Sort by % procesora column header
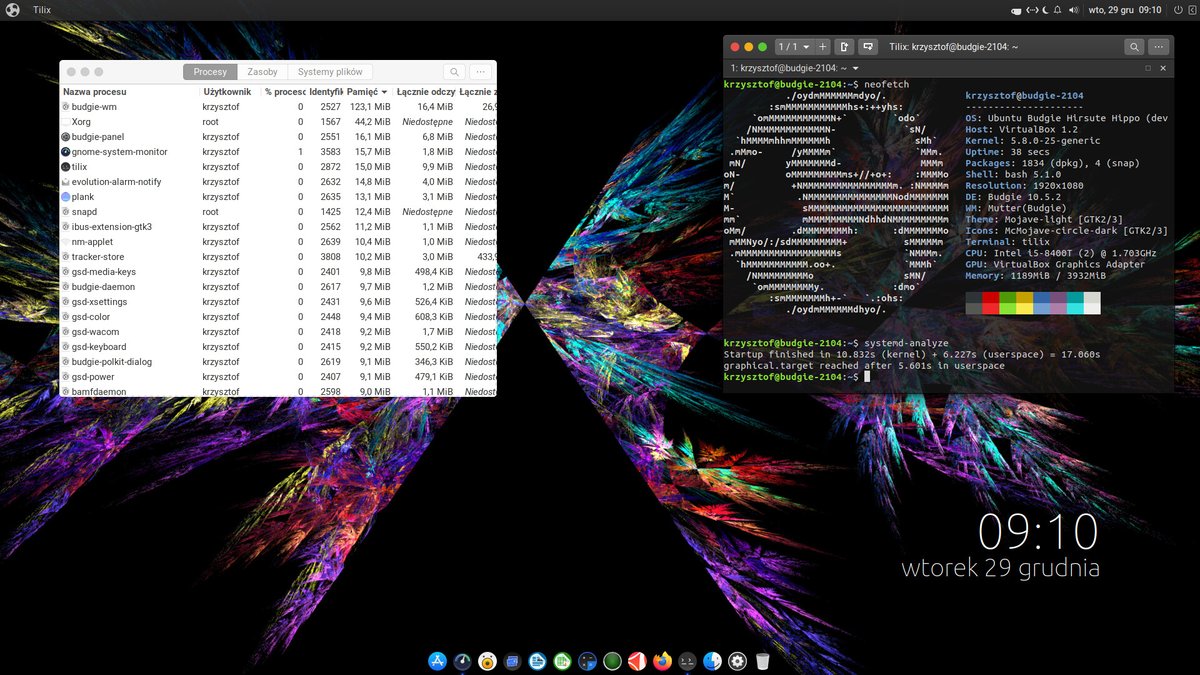The image size is (1200, 675). (284, 91)
